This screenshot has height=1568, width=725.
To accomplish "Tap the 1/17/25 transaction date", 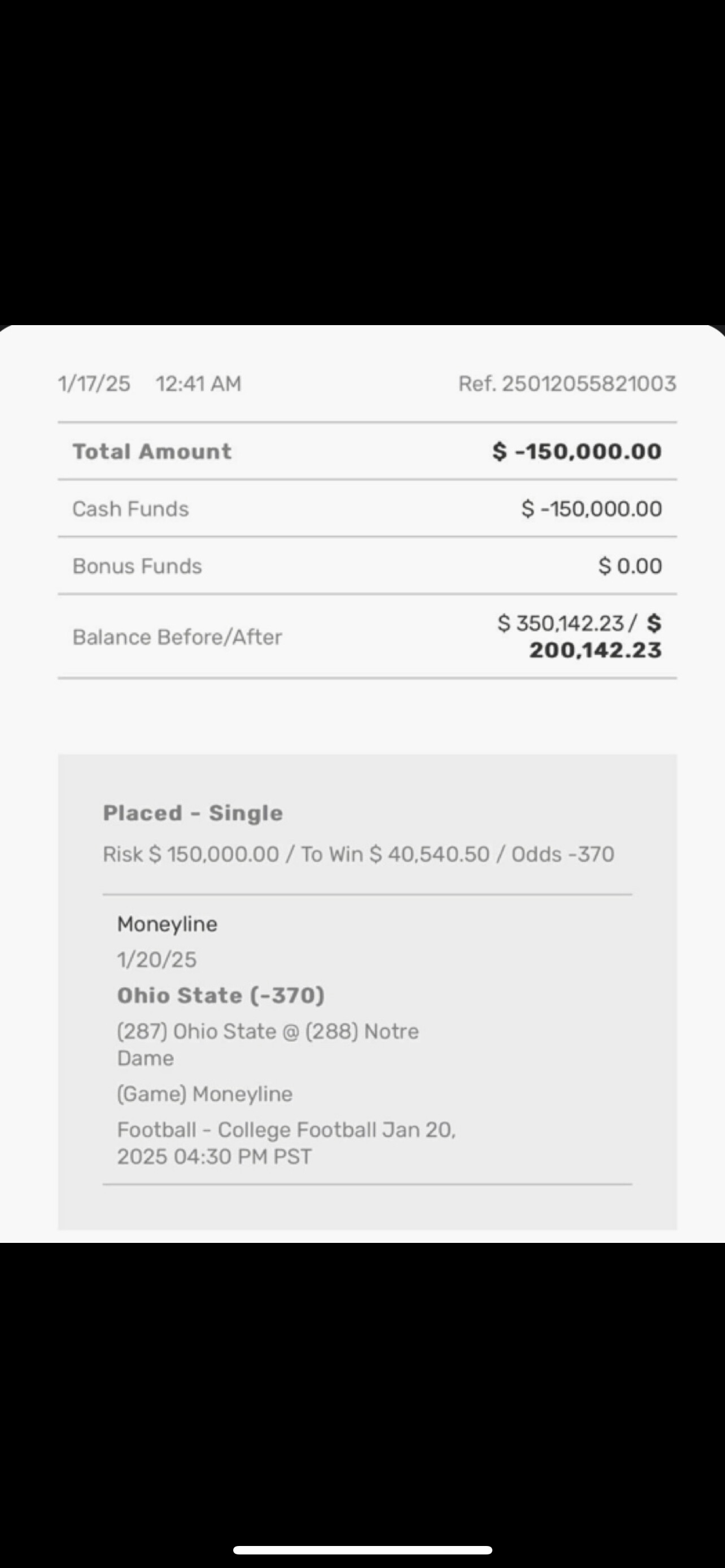I will 94,383.
